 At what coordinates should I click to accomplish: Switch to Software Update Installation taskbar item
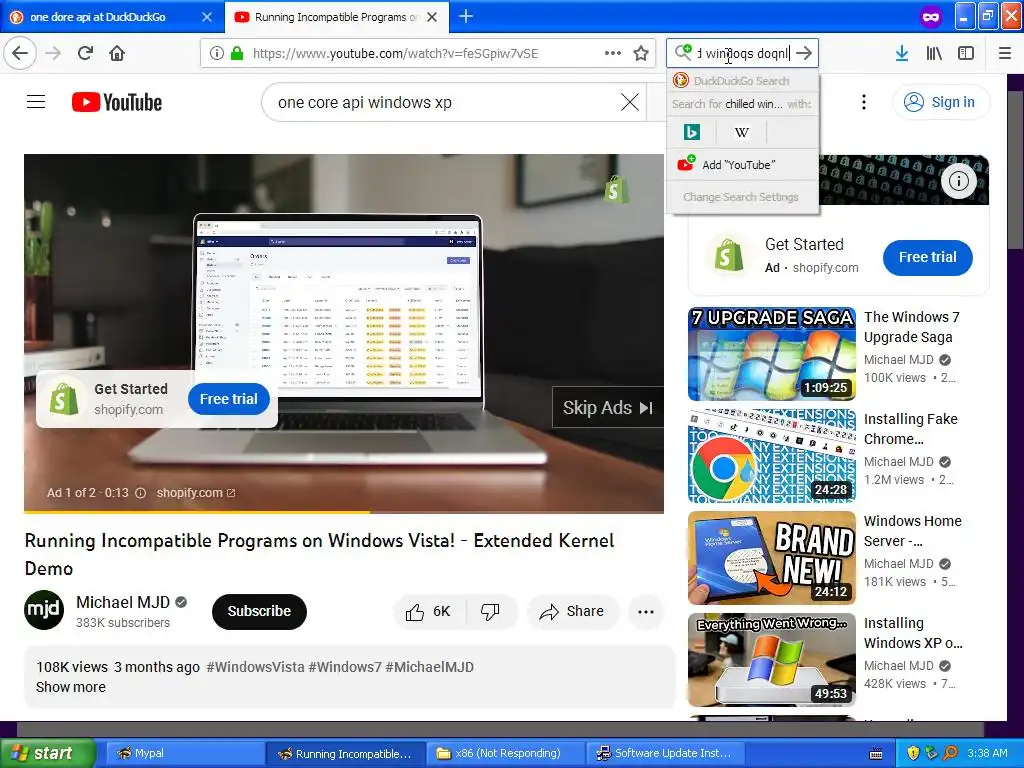pos(665,753)
